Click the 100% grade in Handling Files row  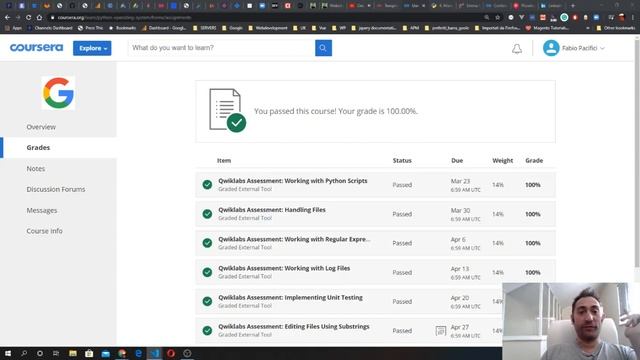point(533,214)
